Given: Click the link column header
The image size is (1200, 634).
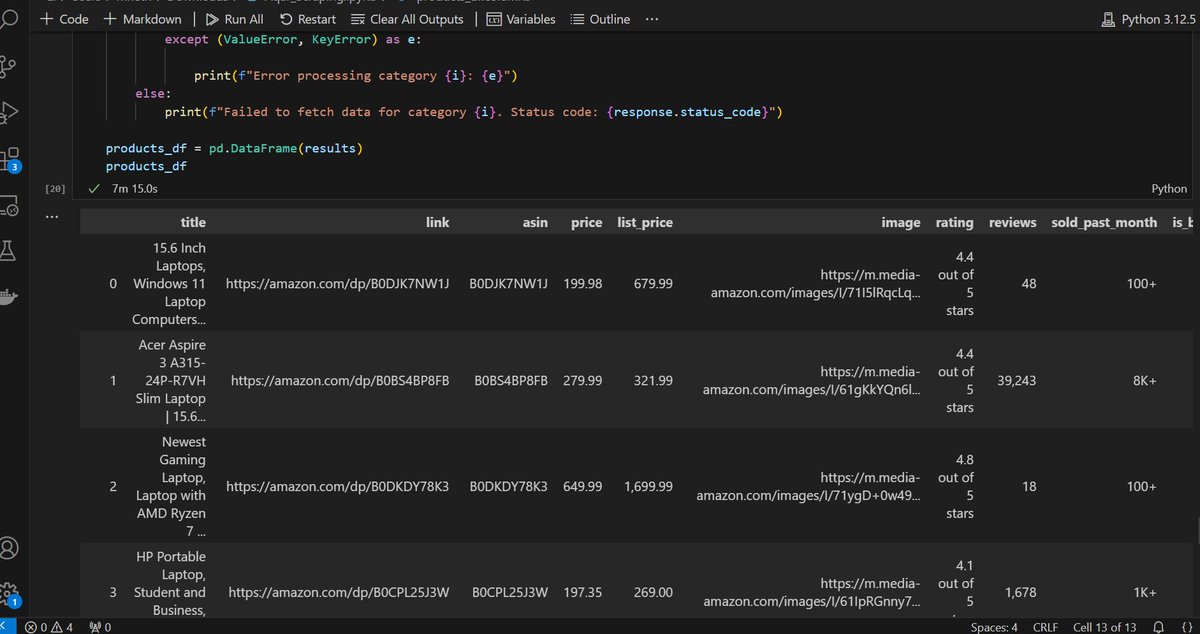Looking at the screenshot, I should pos(437,222).
